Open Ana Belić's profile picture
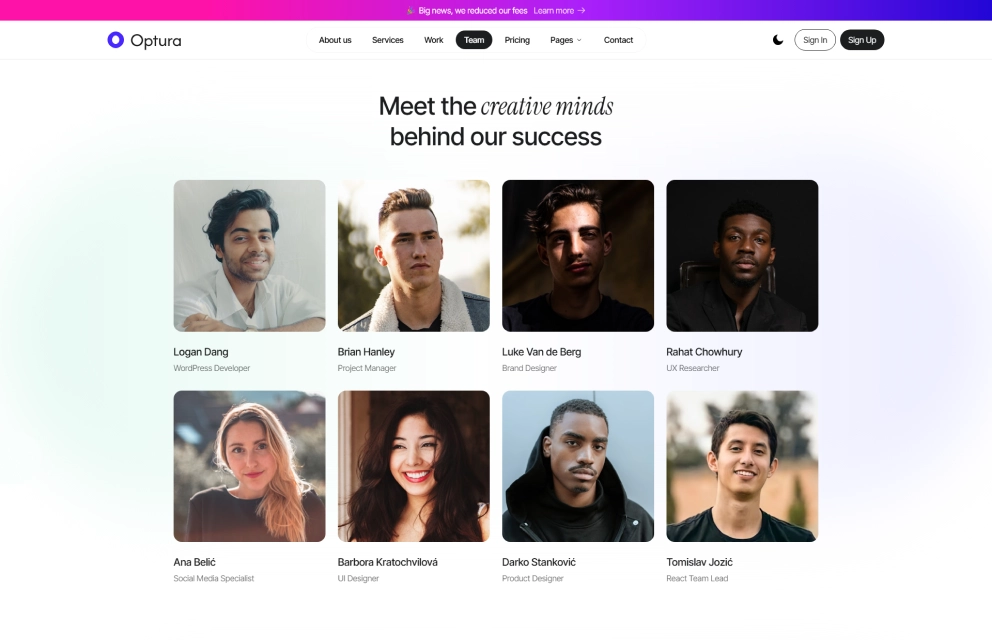 pos(249,466)
